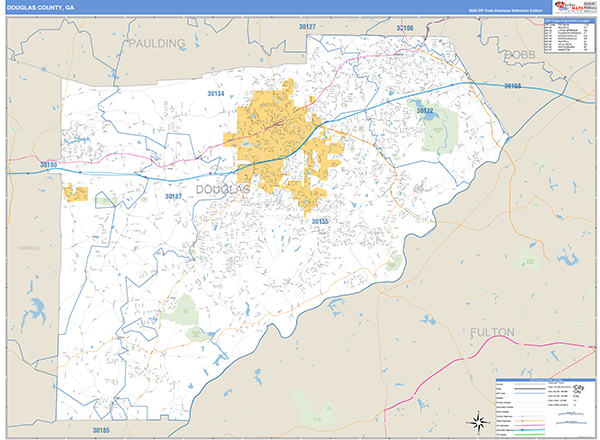Viewport: 600px width, 440px height.
Task: Click ZIP code label 30135
Action: 320,220
